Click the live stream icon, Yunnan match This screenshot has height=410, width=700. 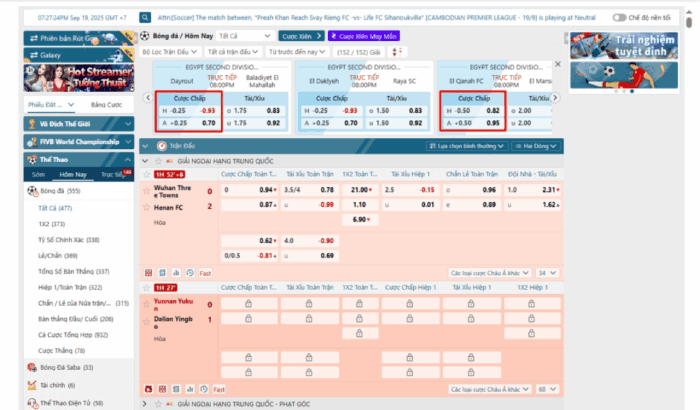149,389
